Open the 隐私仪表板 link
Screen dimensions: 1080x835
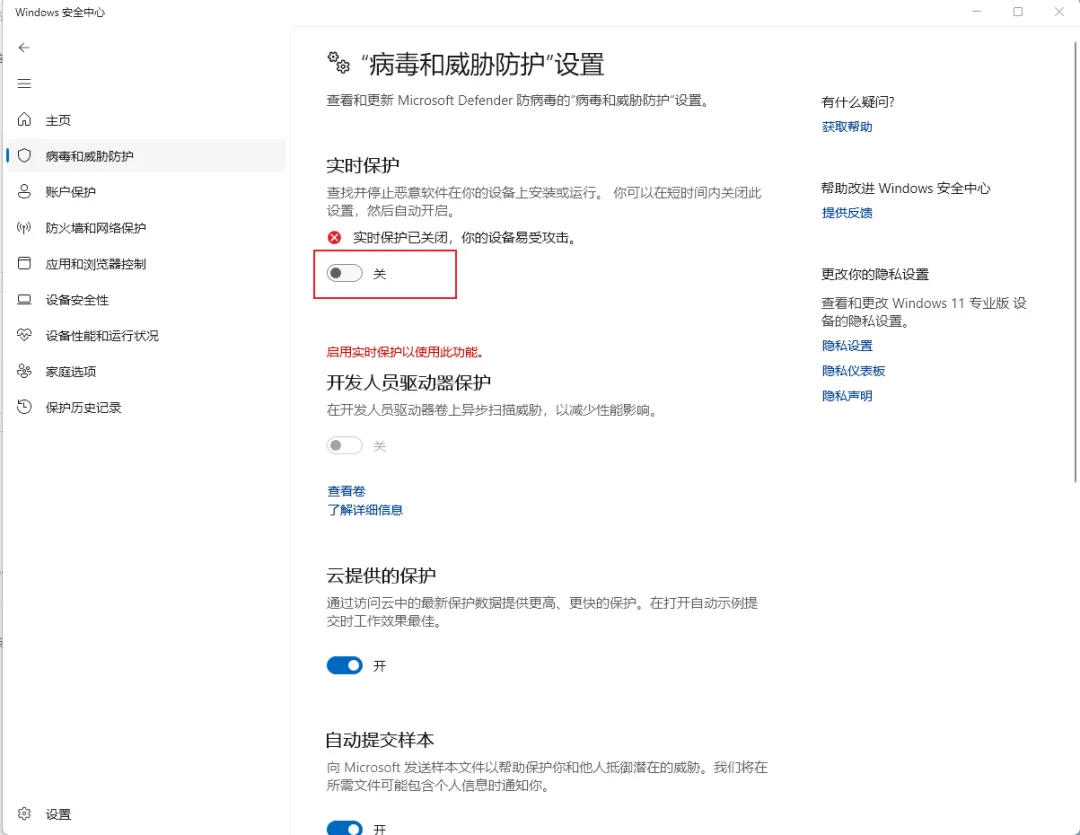click(853, 371)
